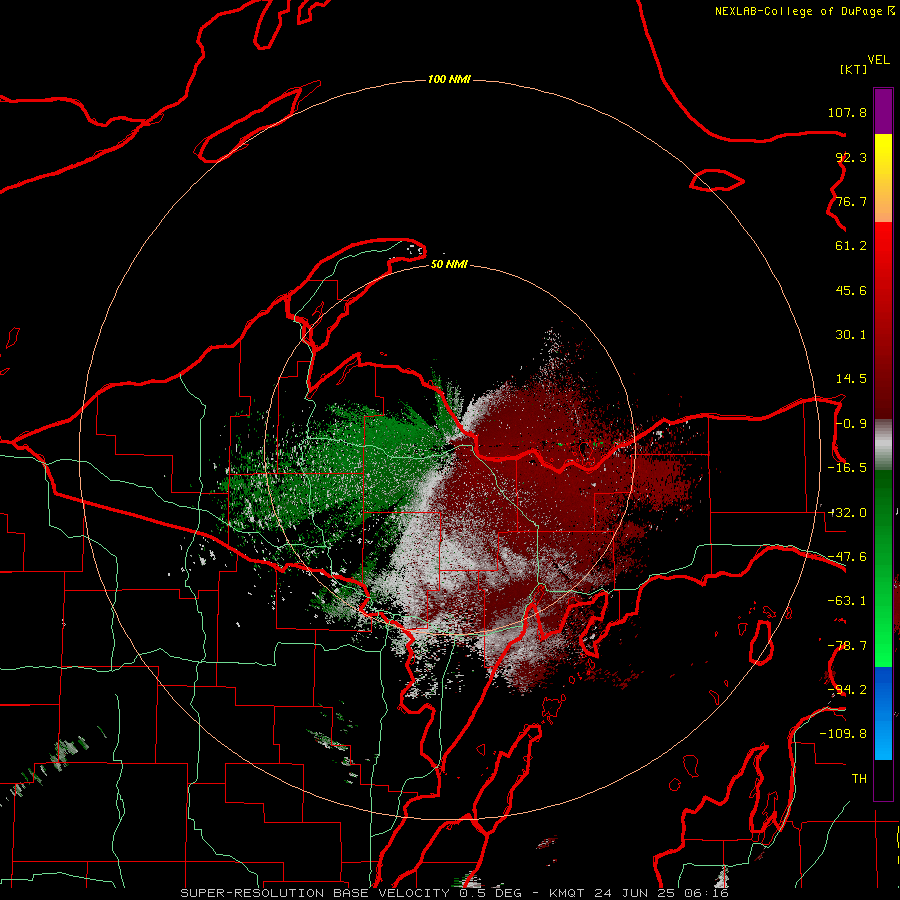Click the blue segment of color bar
The height and width of the screenshot is (900, 900).
coord(883,713)
